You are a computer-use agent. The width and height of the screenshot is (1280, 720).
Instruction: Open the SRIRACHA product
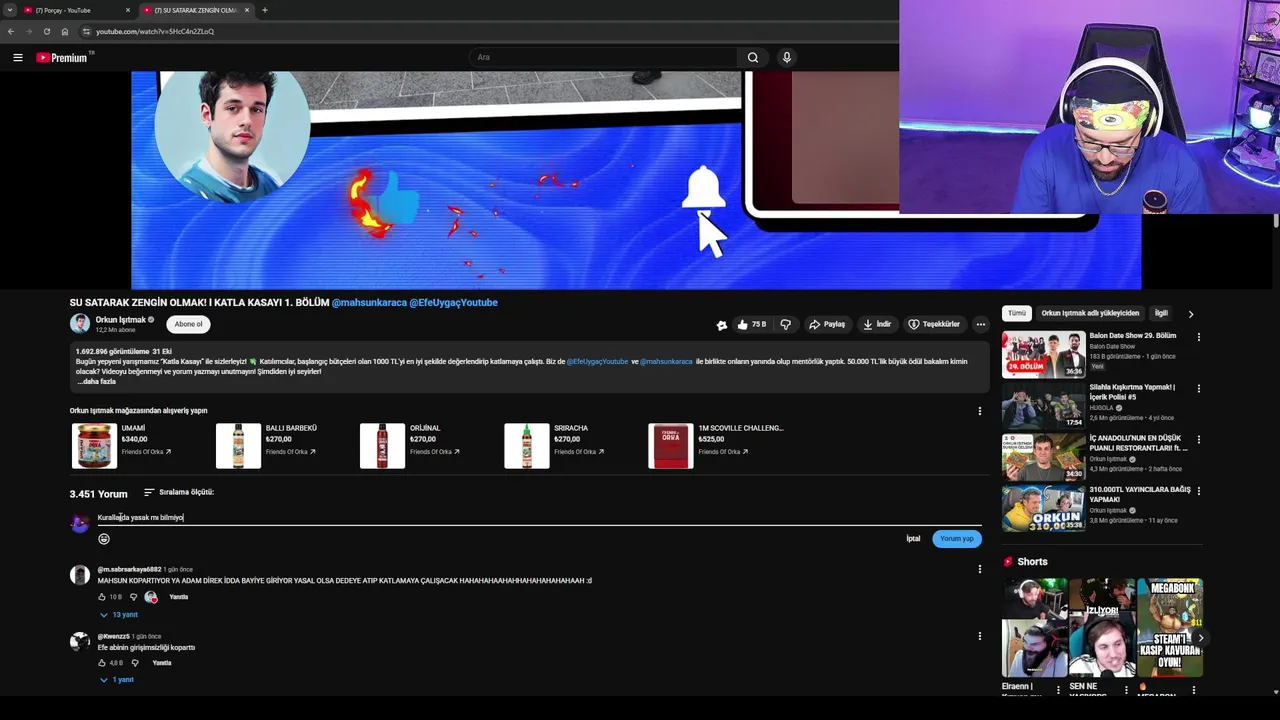click(555, 446)
